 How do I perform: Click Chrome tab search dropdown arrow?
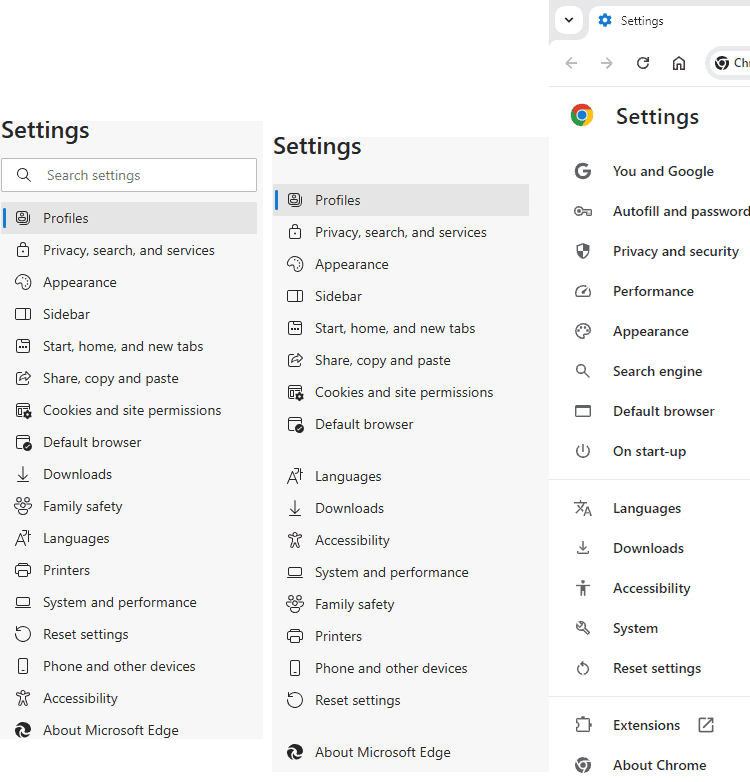click(x=569, y=20)
